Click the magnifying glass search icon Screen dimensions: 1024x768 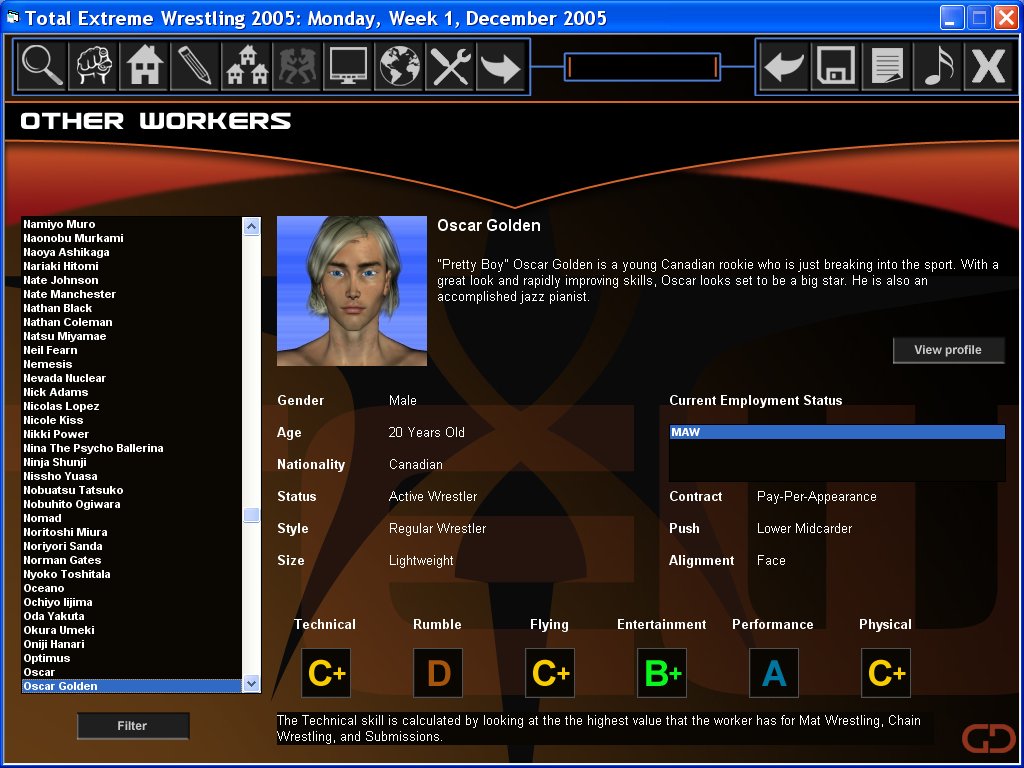(x=42, y=66)
